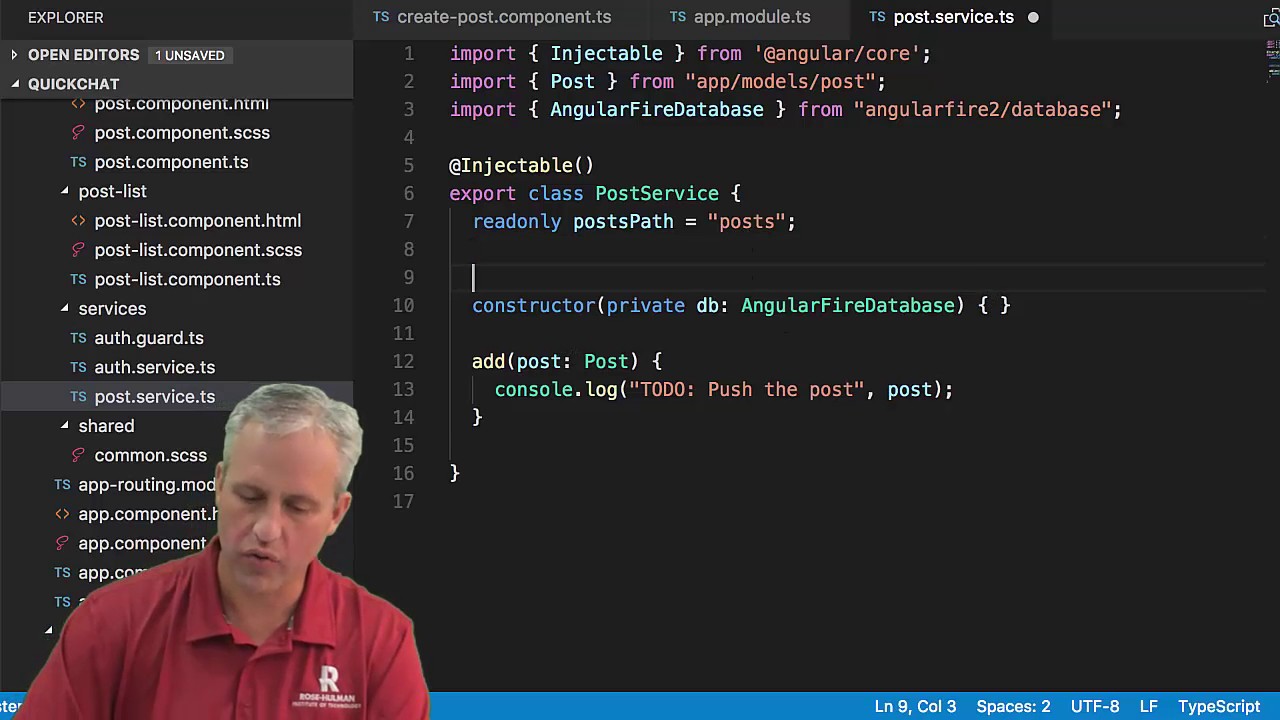This screenshot has height=720, width=1280.
Task: Change line ending via LF status
Action: (1148, 706)
